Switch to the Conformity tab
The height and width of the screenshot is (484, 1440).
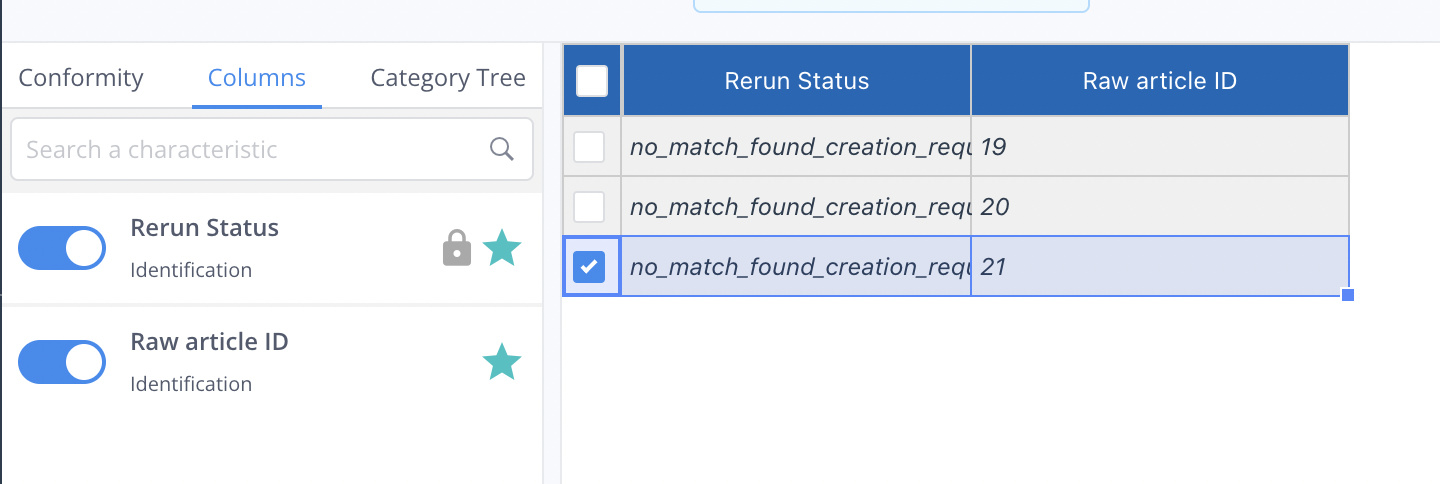click(x=81, y=78)
